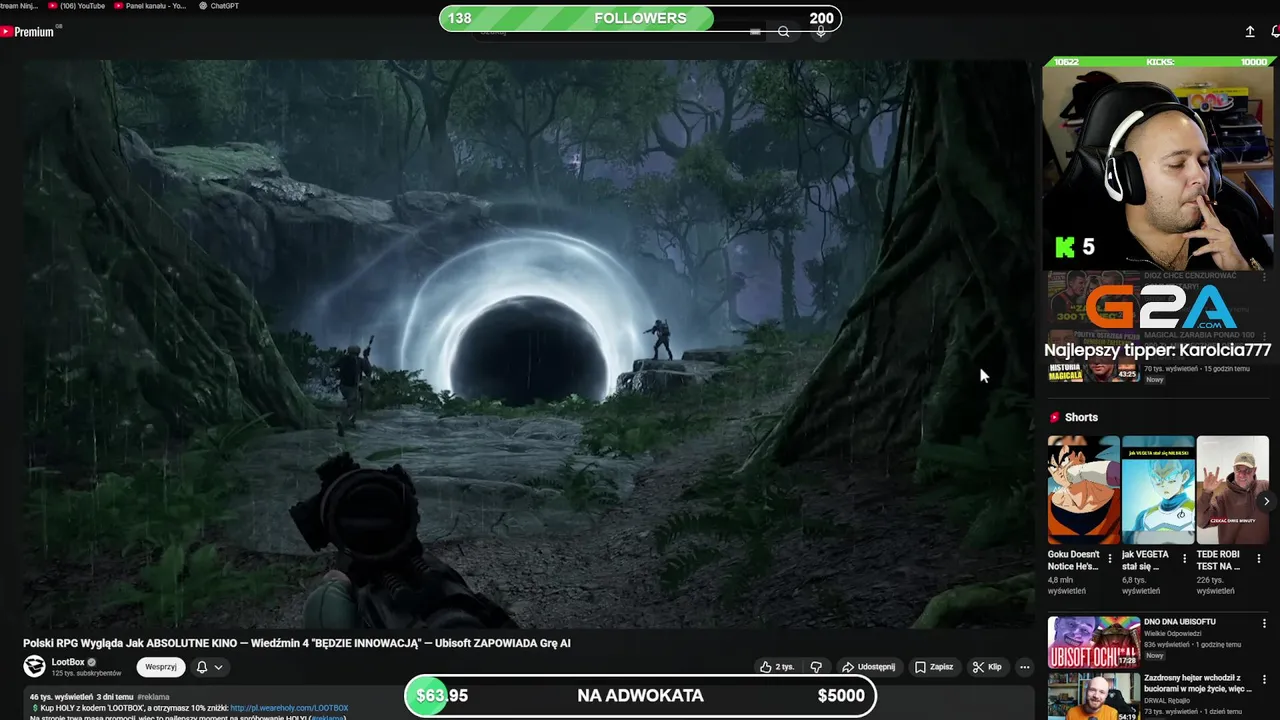Open options menu for the Goku short
1280x720 pixels.
pyautogui.click(x=1110, y=559)
